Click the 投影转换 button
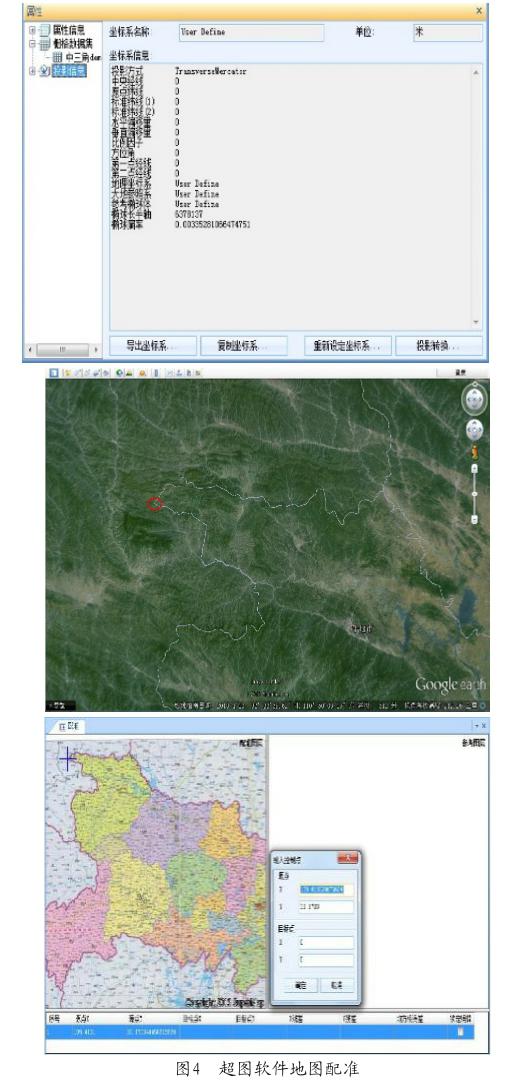This screenshot has width=514, height=1080. [439, 346]
